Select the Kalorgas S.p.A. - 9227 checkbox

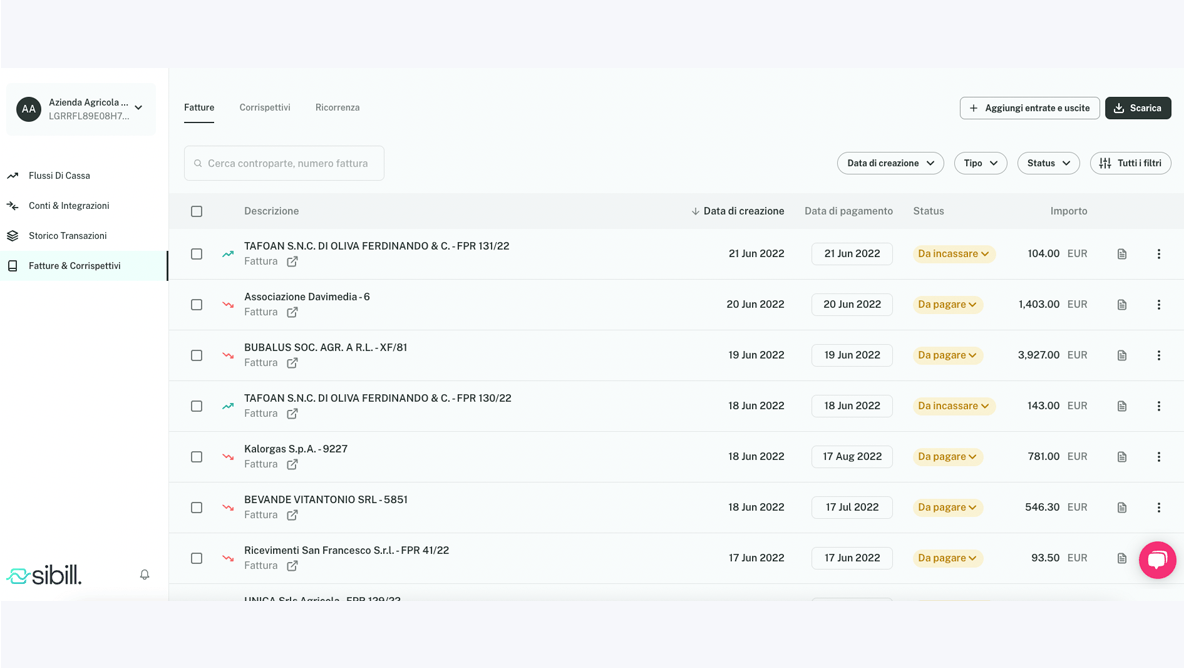point(197,457)
